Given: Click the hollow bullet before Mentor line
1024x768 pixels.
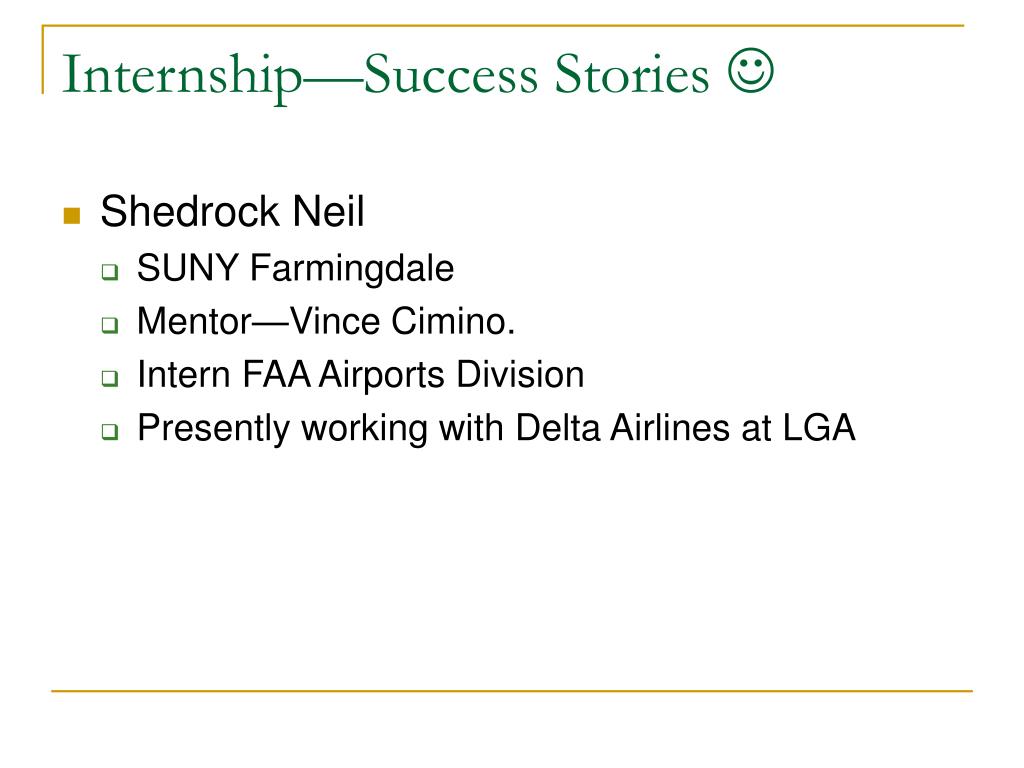Looking at the screenshot, I should click(x=110, y=325).
